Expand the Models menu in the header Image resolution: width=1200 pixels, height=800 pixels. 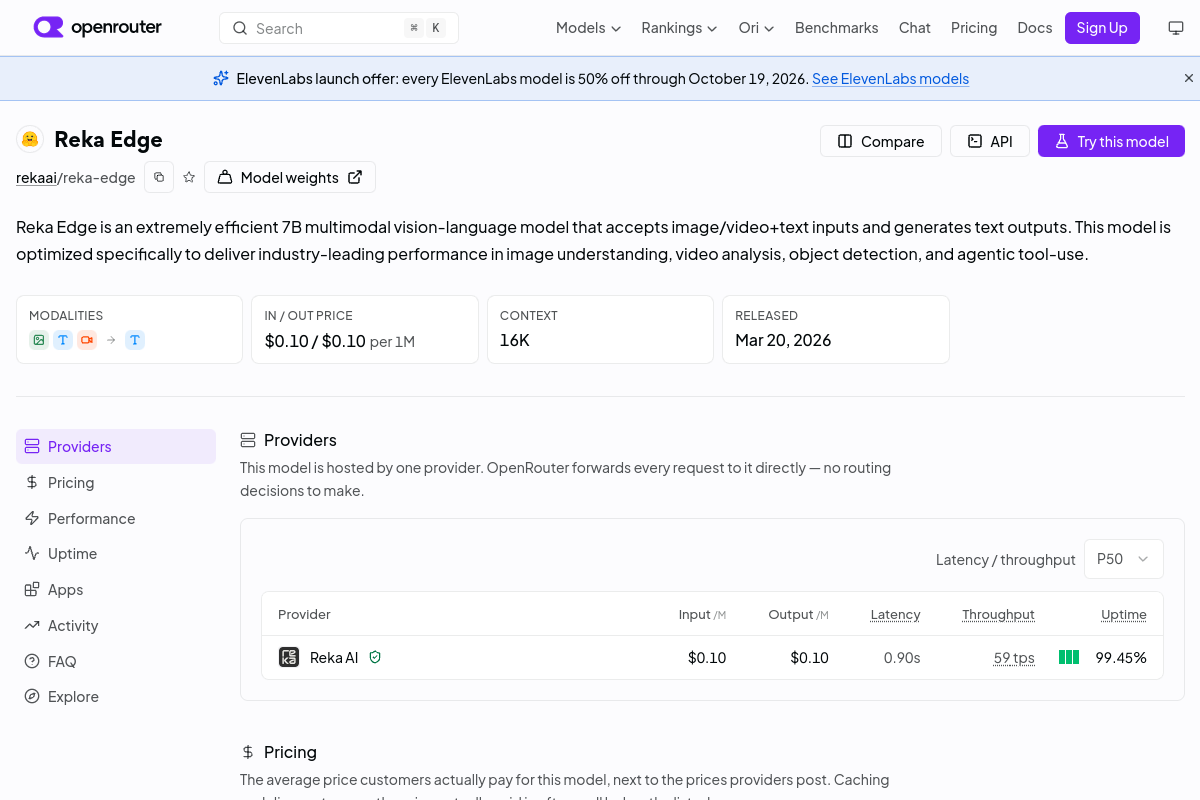[x=588, y=28]
